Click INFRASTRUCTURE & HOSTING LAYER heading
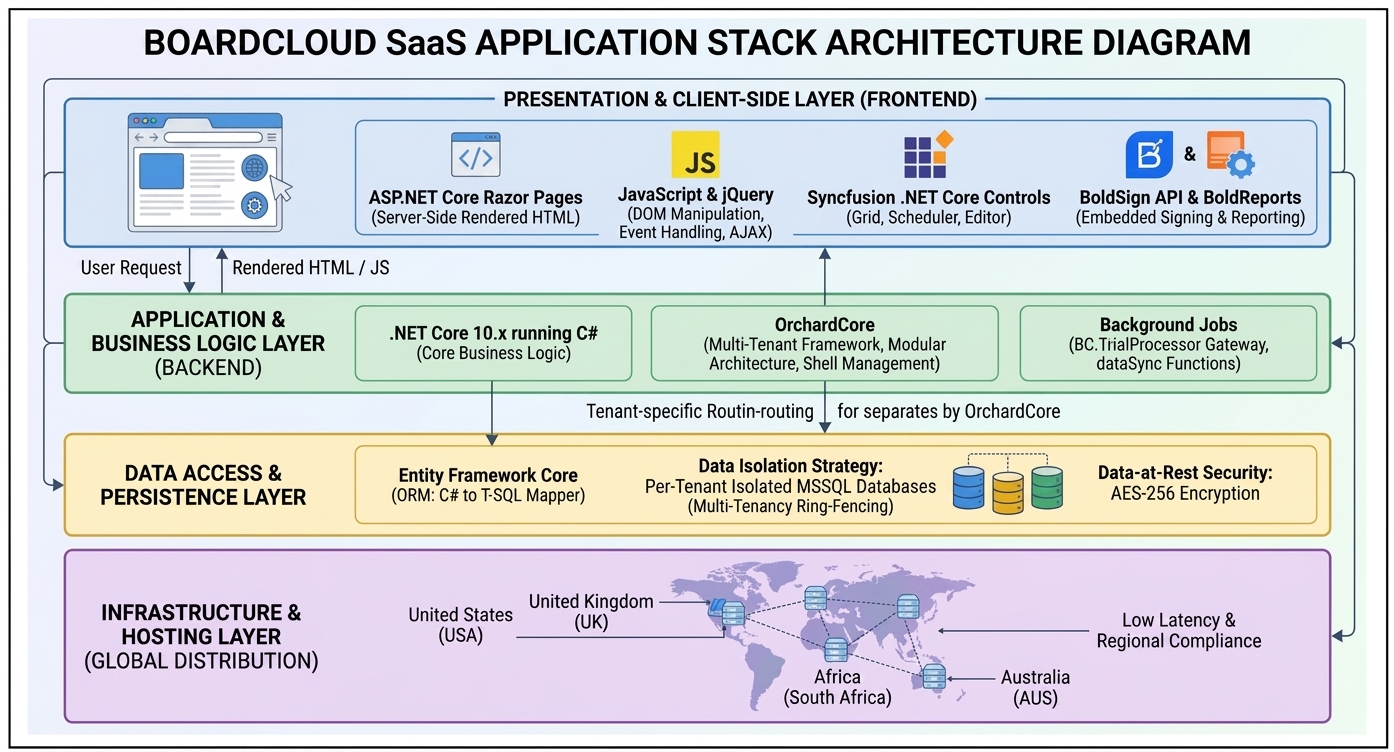Image resolution: width=1394 pixels, height=752 pixels. (x=201, y=624)
